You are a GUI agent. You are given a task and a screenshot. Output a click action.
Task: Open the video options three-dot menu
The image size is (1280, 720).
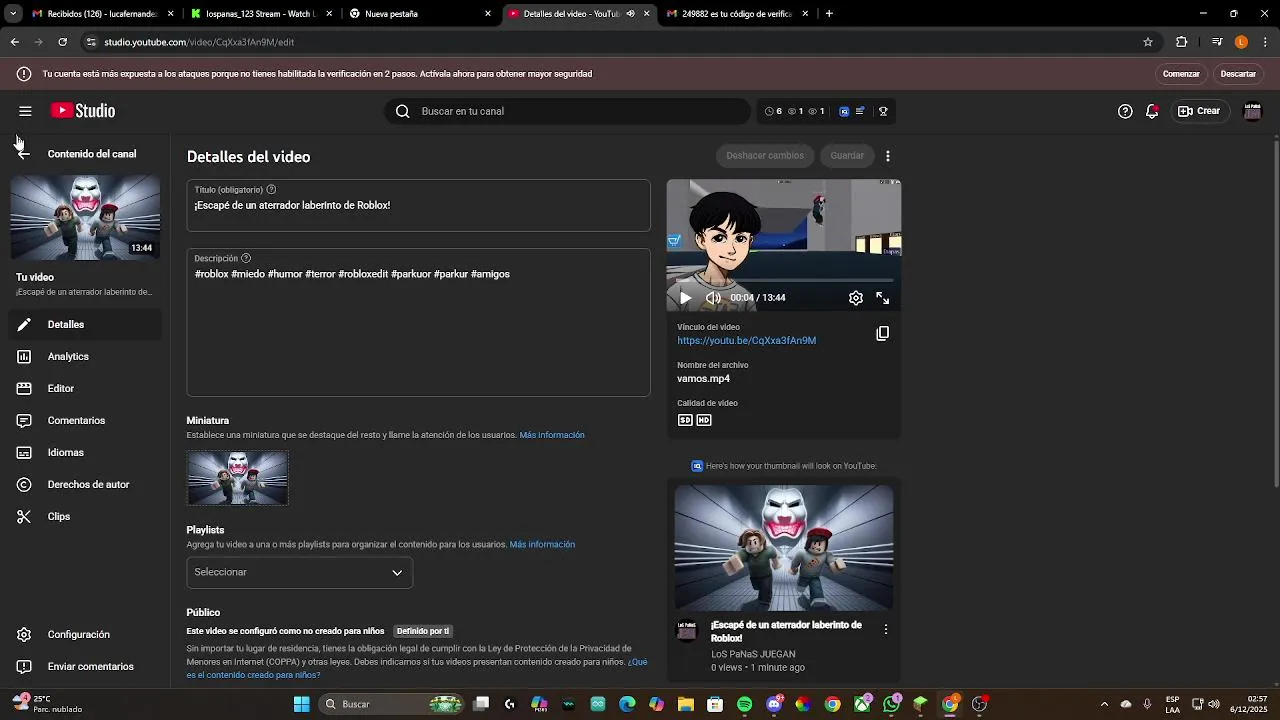point(887,156)
